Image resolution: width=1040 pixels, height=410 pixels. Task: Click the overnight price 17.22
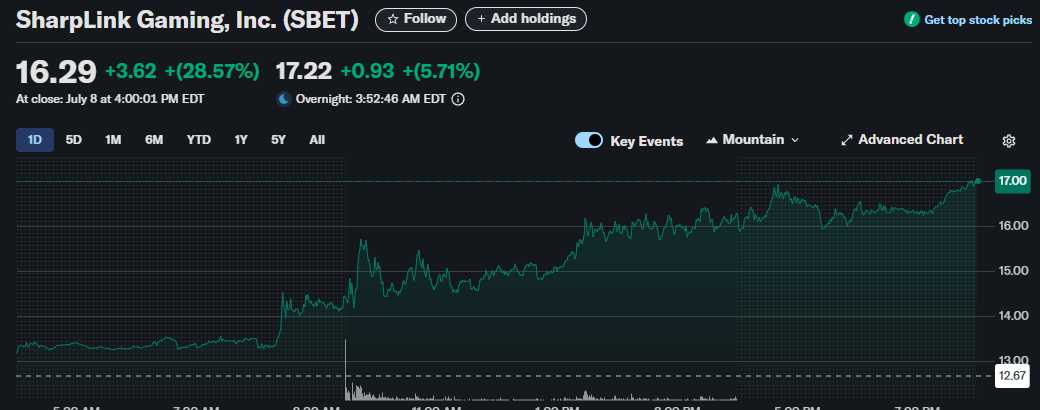point(303,71)
